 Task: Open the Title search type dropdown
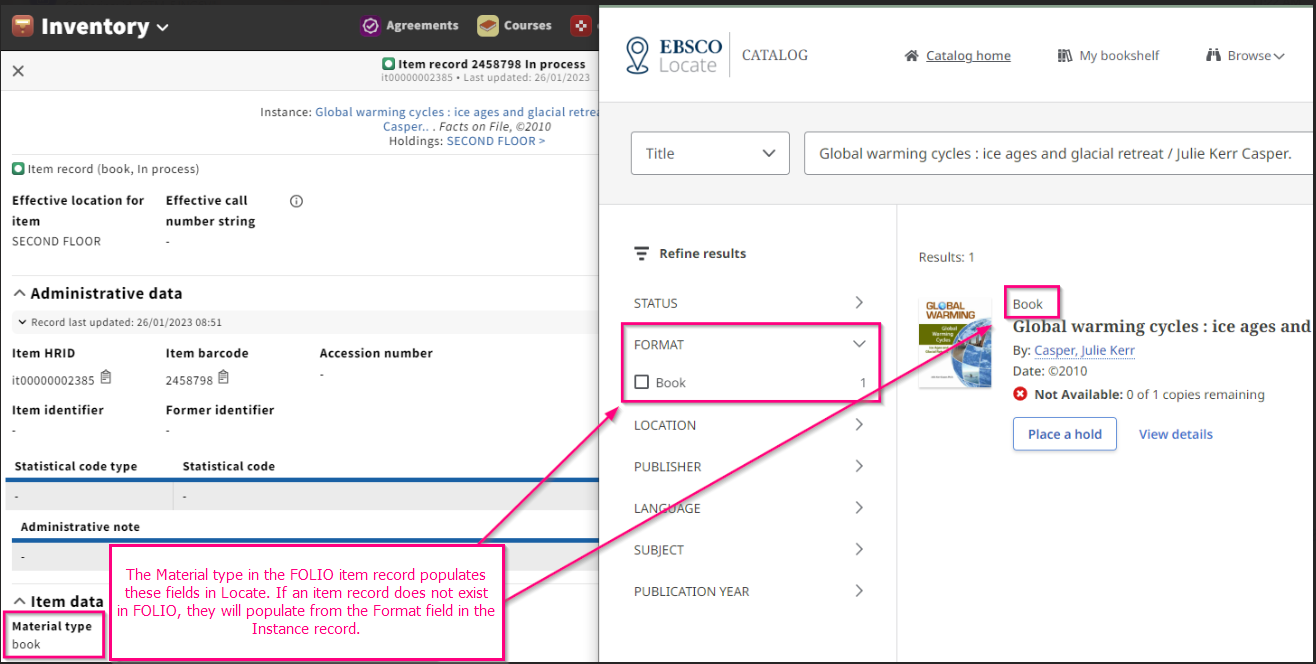(710, 153)
